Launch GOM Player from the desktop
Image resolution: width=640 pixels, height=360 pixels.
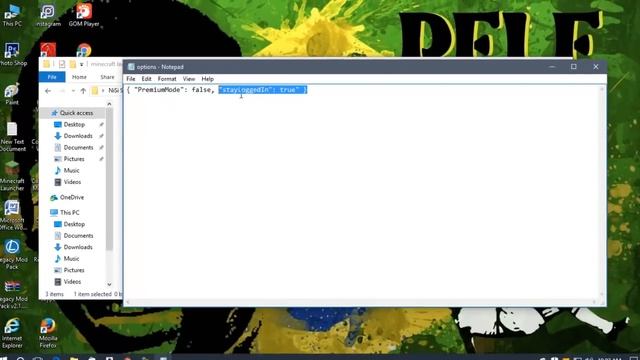tap(84, 15)
